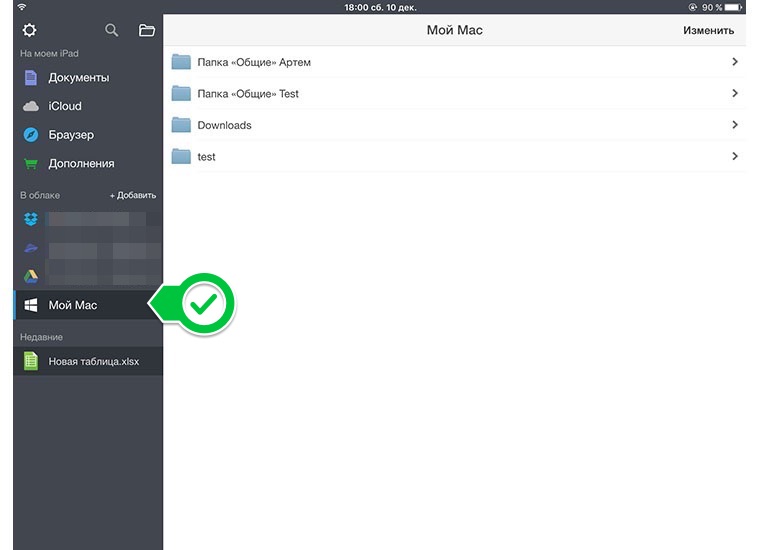
Task: Click the green spreadsheet file icon
Action: pos(31,361)
